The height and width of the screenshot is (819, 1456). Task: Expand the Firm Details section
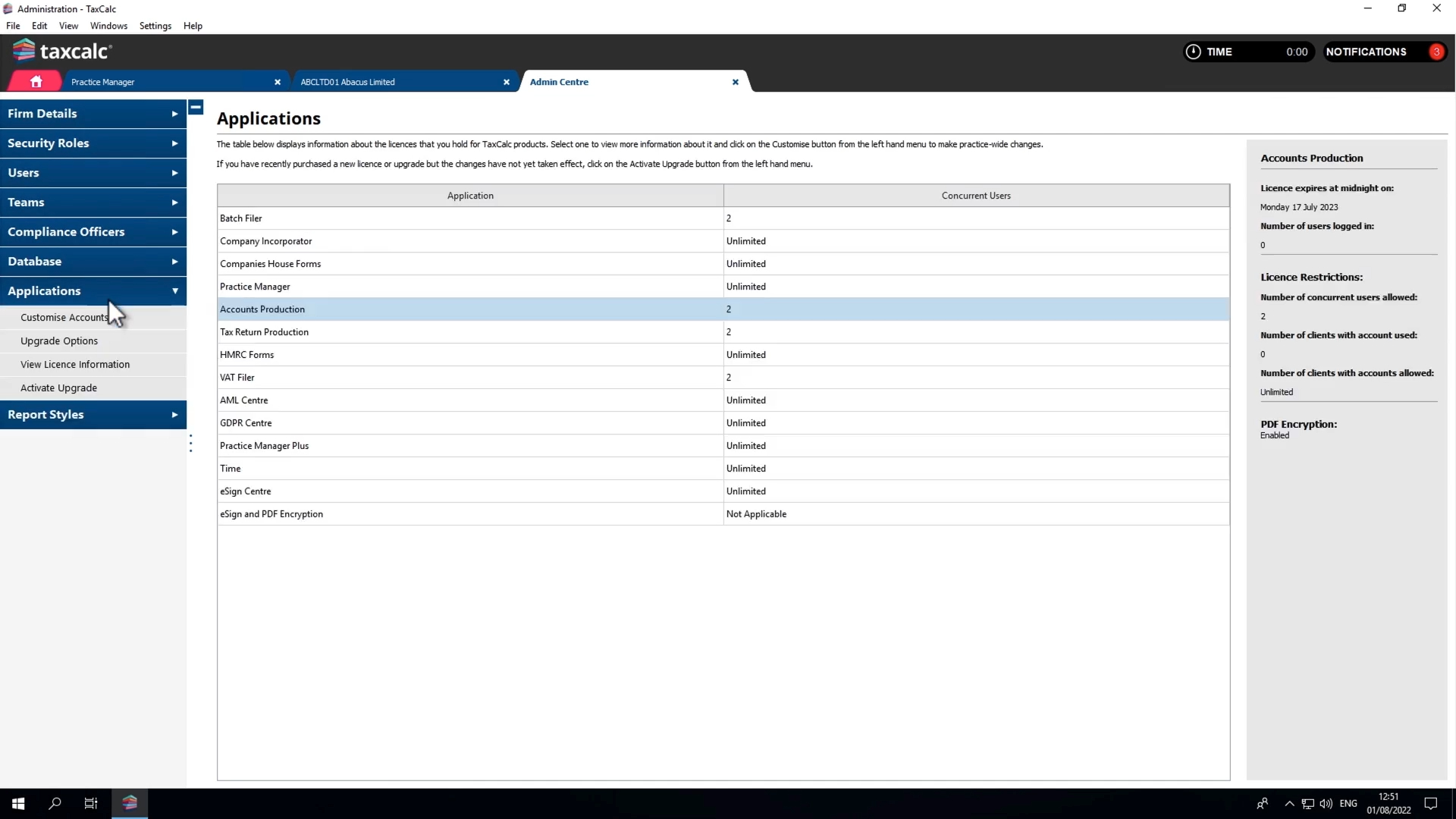(x=93, y=114)
